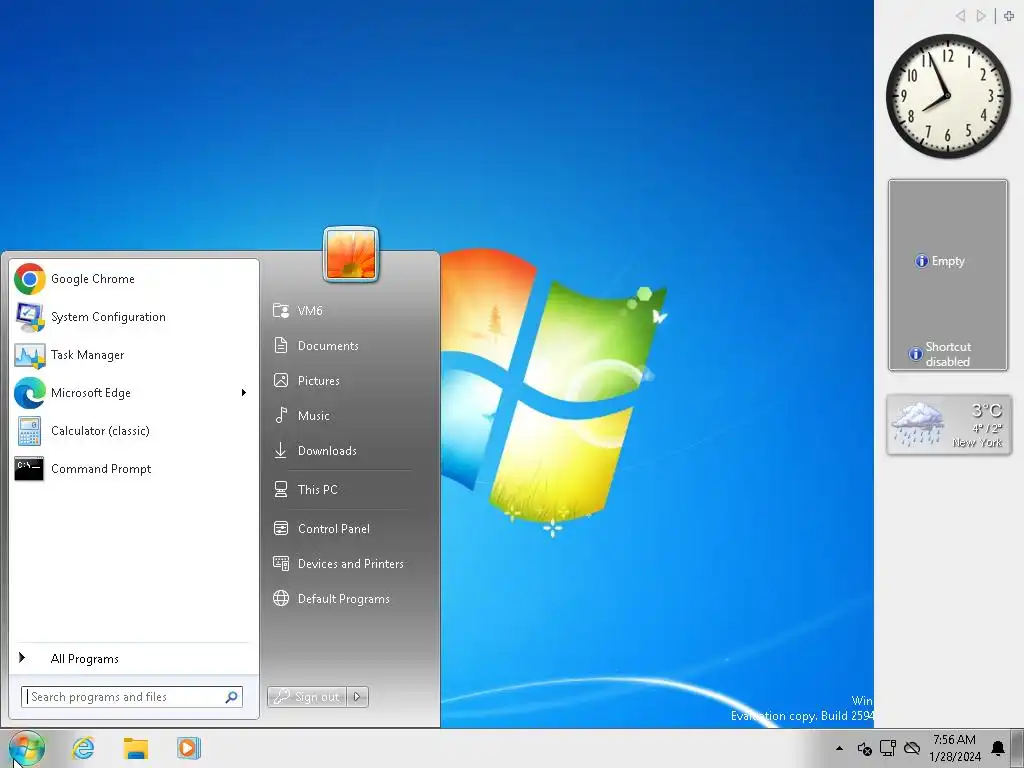Click the analog clock gadget
This screenshot has width=1024, height=768.
[948, 97]
